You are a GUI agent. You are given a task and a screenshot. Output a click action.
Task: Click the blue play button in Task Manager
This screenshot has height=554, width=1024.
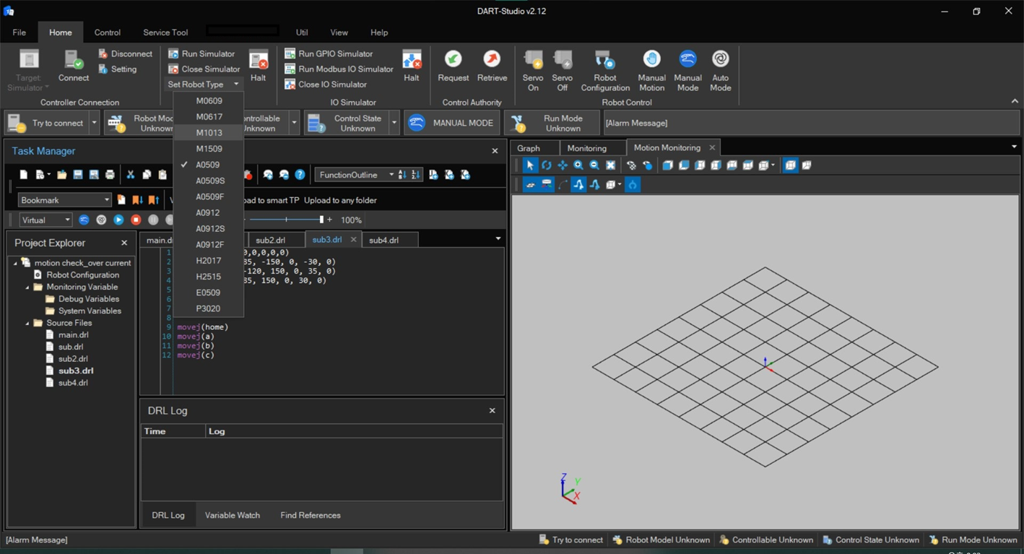tap(118, 220)
